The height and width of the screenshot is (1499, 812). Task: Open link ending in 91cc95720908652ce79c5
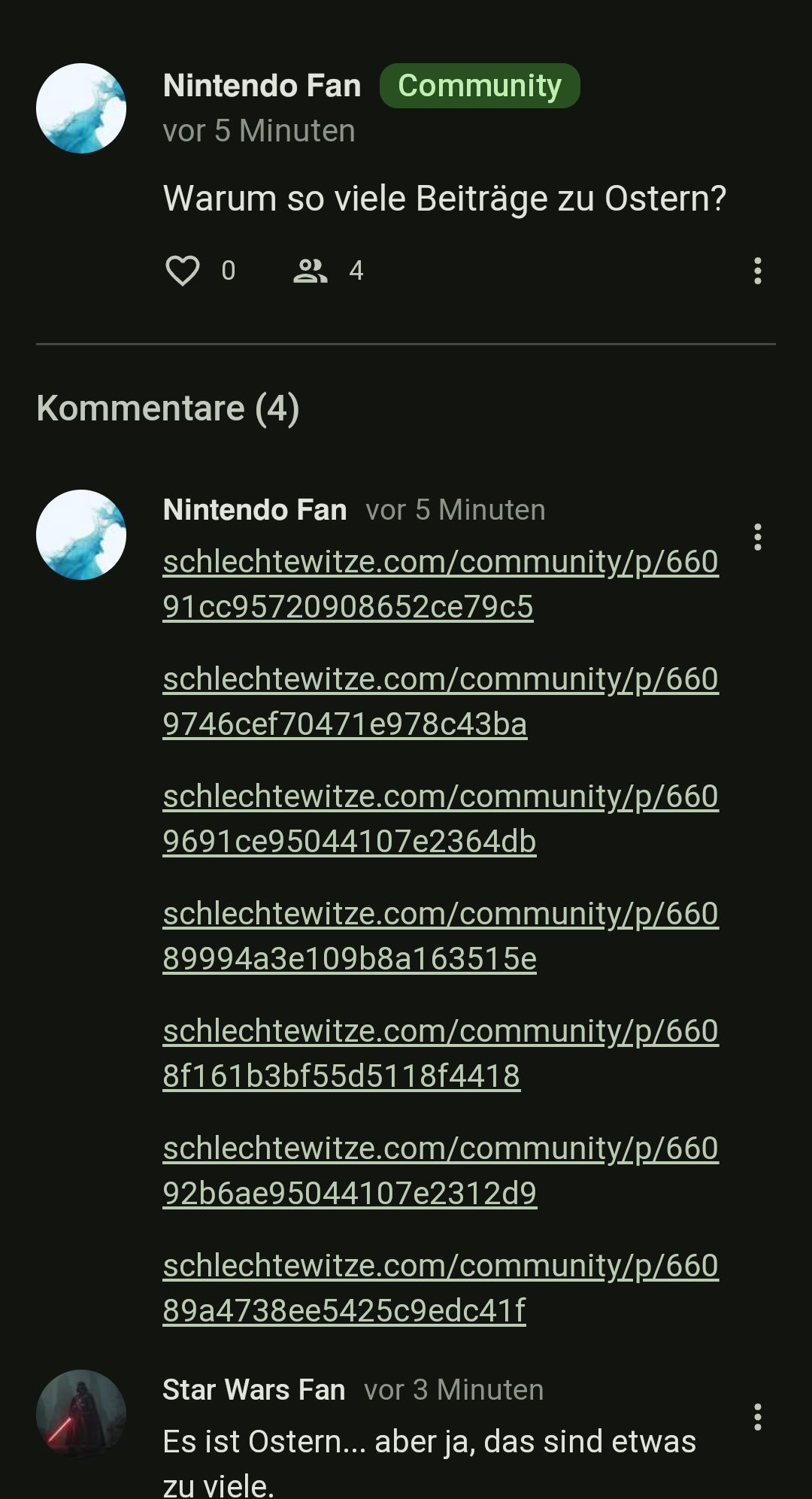441,584
